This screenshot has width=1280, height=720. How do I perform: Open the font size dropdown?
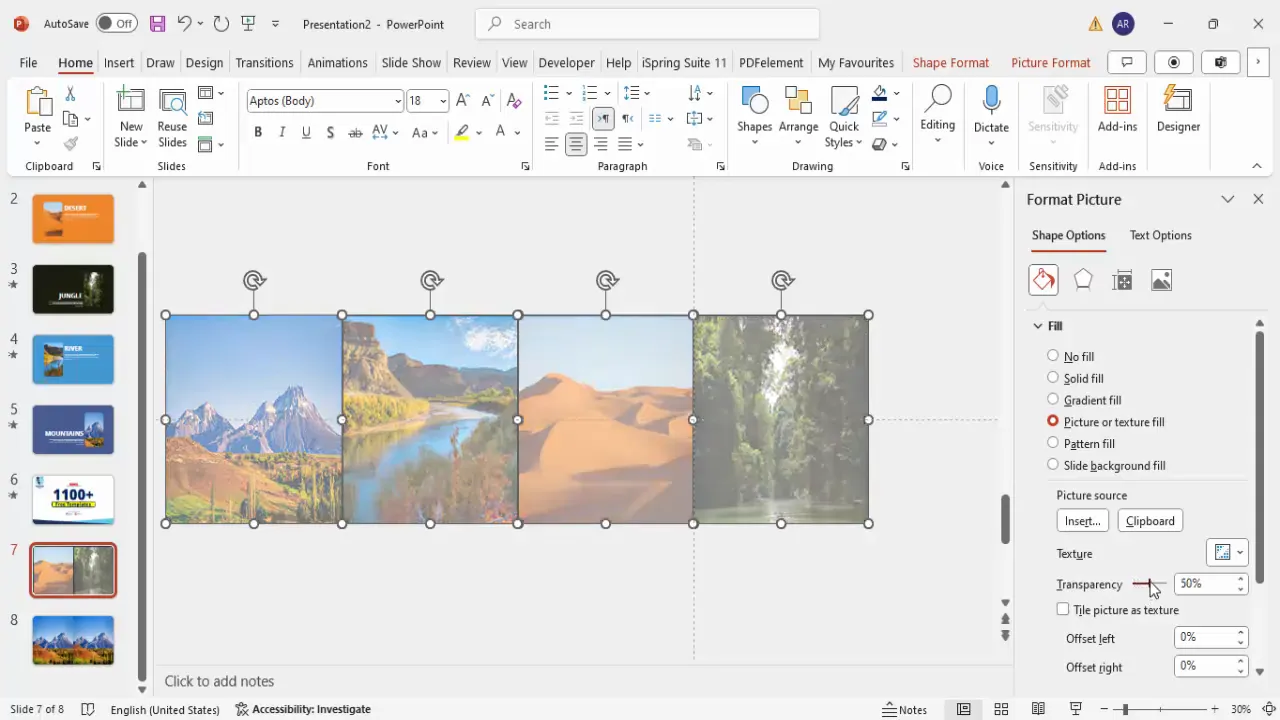[x=443, y=101]
